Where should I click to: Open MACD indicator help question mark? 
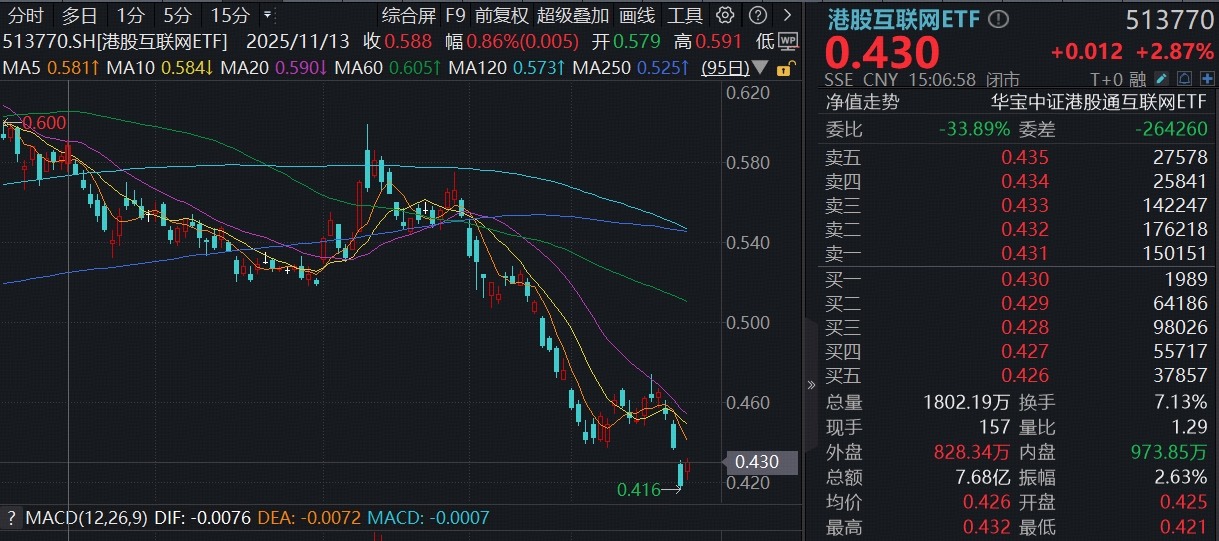click(x=11, y=518)
